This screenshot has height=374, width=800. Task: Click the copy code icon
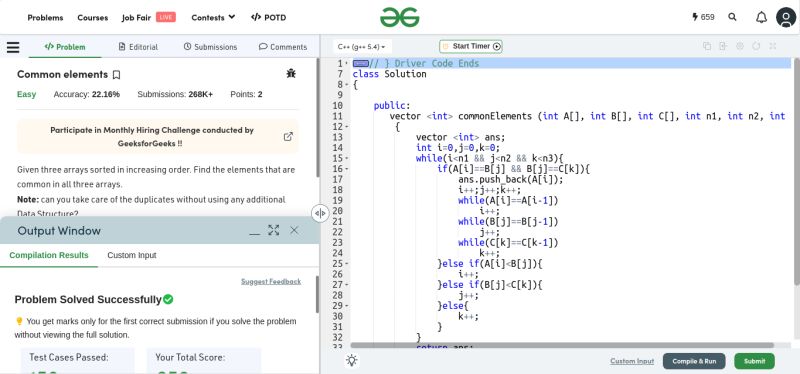pyautogui.click(x=707, y=46)
